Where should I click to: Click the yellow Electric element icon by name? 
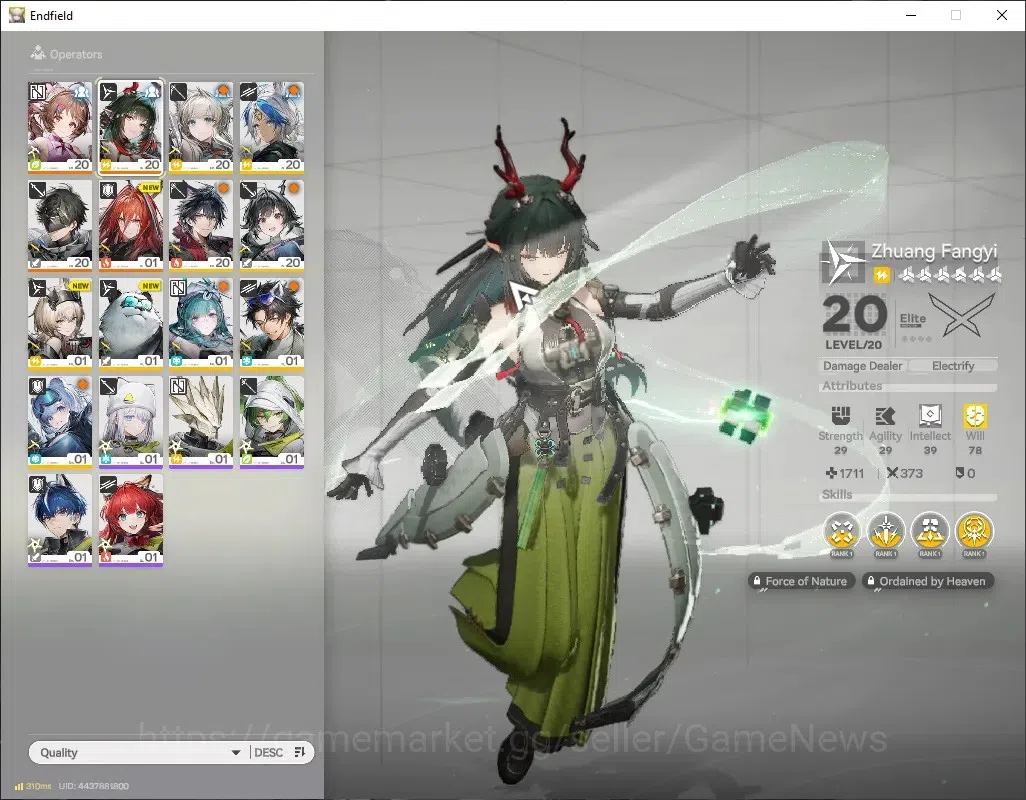tap(881, 275)
